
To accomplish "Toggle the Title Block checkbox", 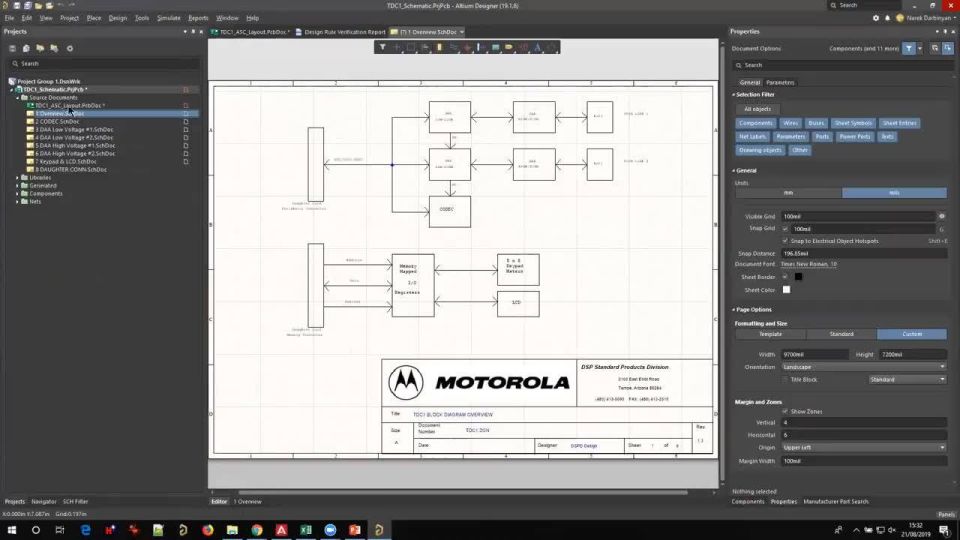I will tap(786, 380).
